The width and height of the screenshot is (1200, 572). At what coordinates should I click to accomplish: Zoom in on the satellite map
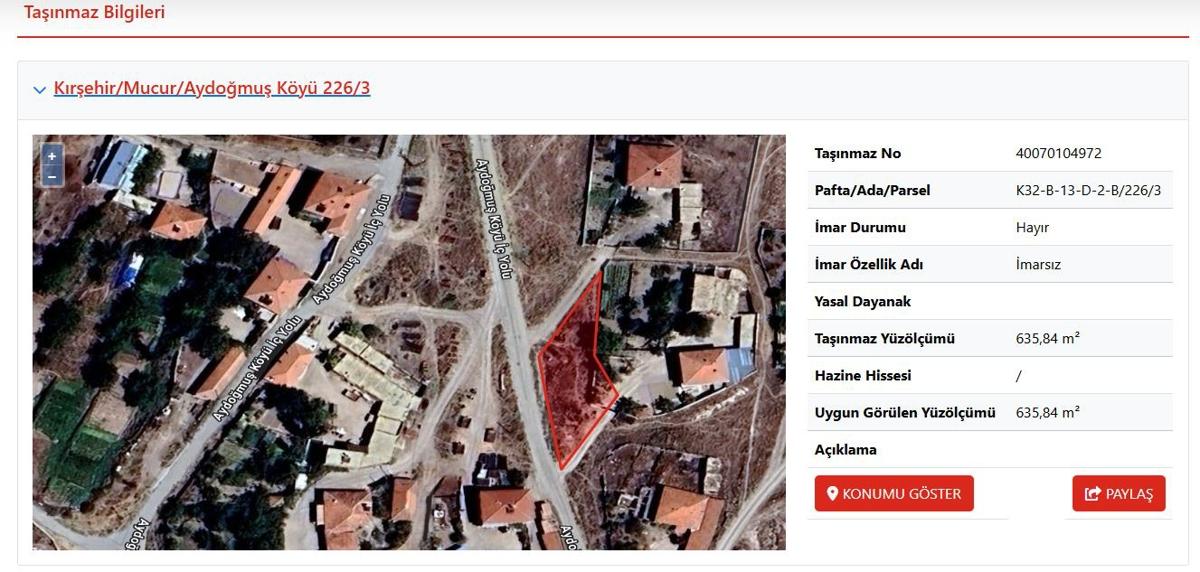tap(52, 156)
